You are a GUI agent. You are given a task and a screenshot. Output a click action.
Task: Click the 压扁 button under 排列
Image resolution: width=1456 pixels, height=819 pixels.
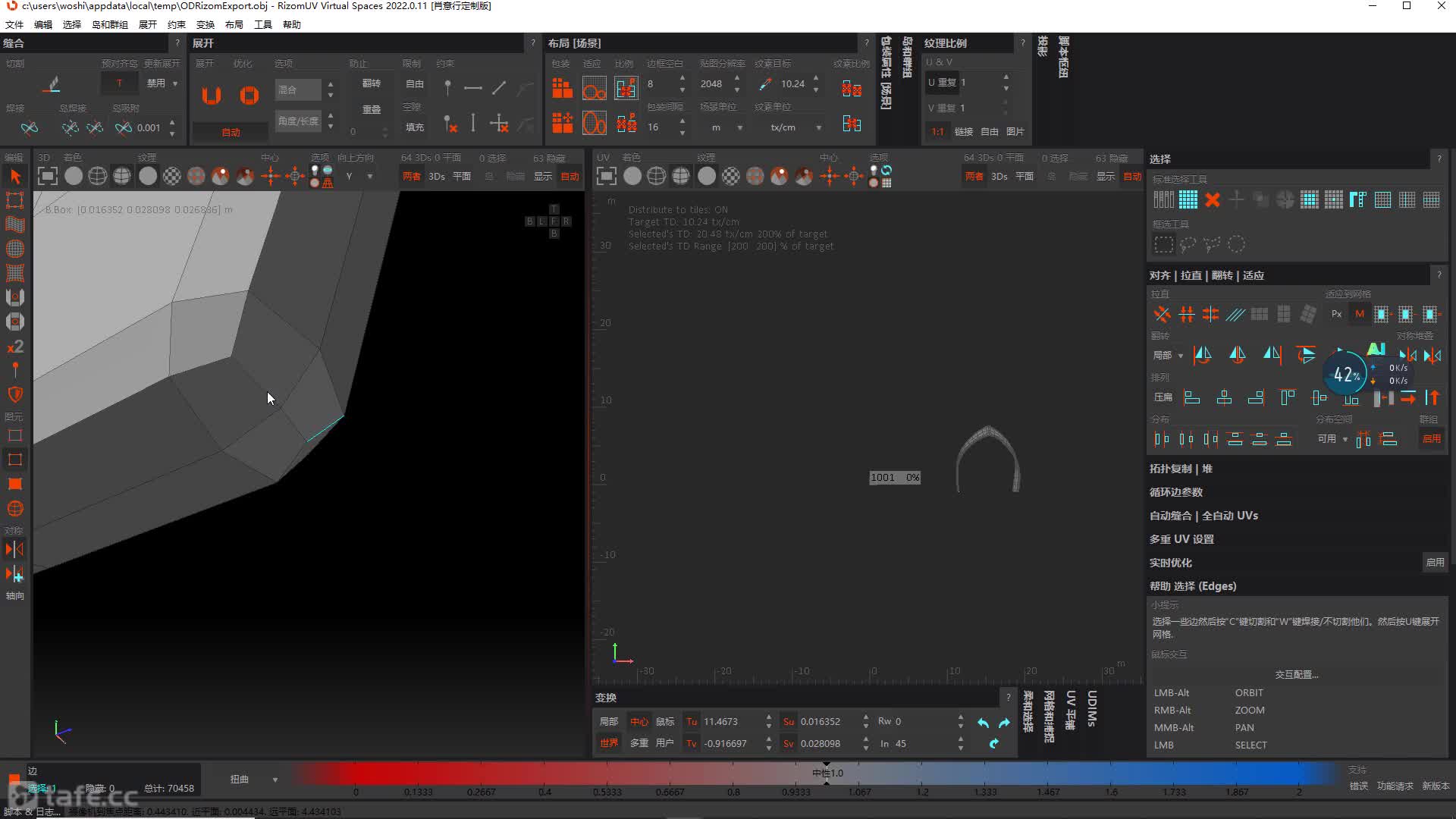point(1163,397)
